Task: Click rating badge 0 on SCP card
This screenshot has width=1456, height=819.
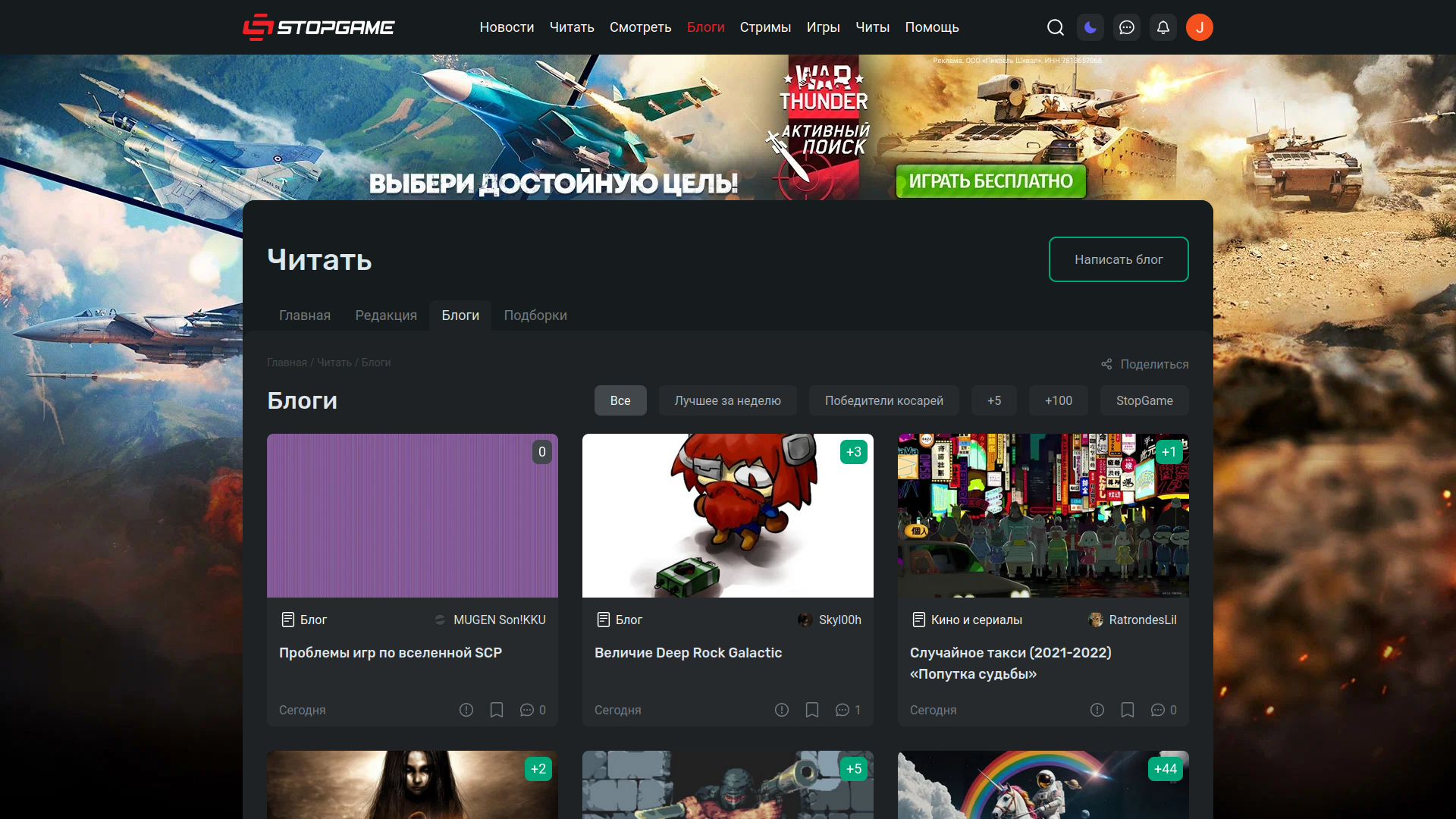Action: coord(542,452)
